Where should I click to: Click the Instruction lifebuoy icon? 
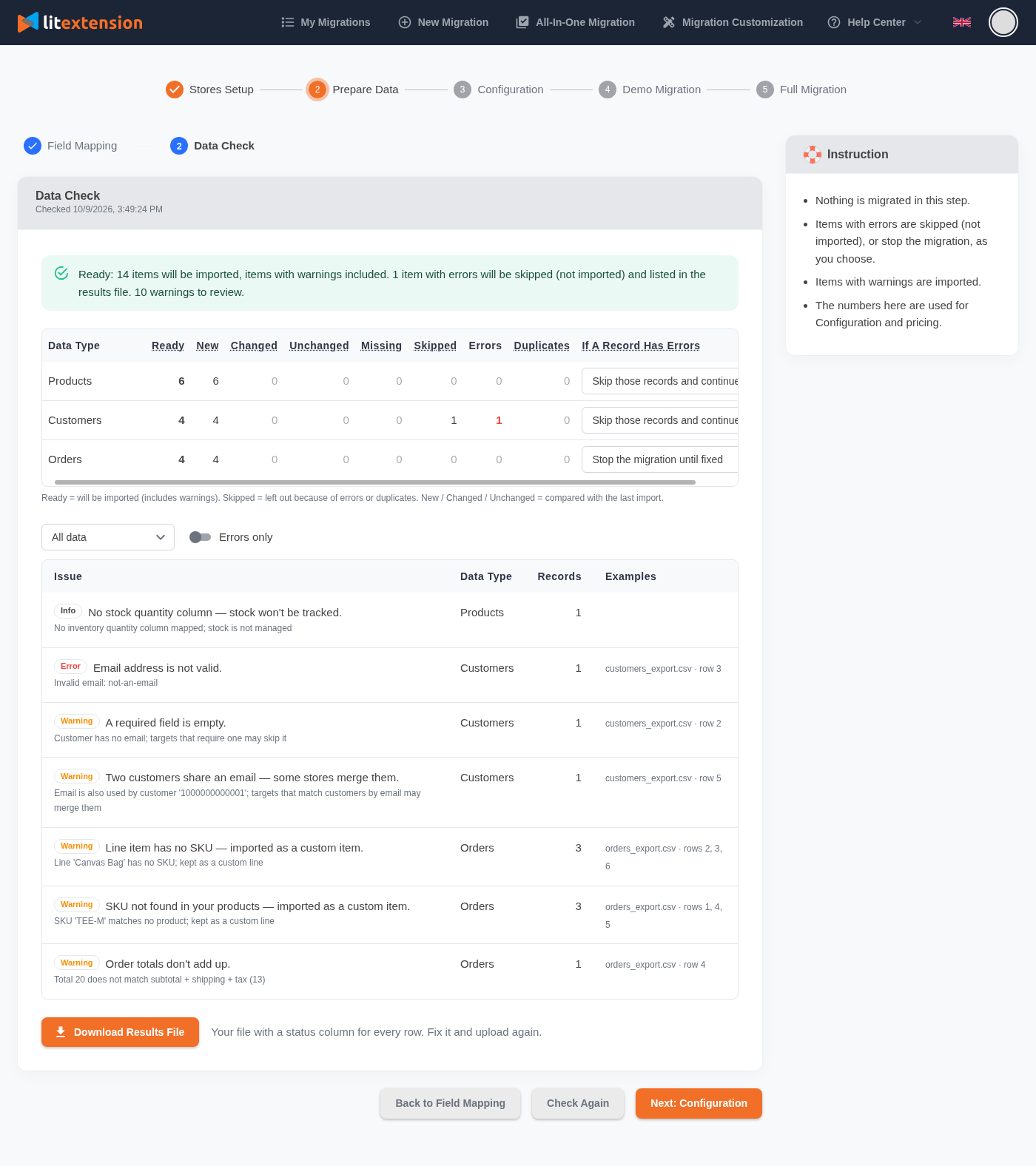(813, 155)
